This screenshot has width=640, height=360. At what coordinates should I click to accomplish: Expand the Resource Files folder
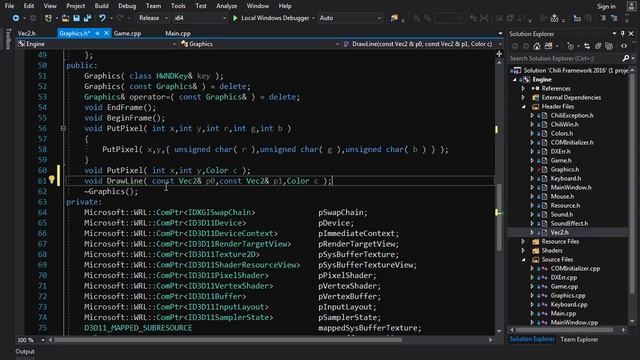pos(523,242)
